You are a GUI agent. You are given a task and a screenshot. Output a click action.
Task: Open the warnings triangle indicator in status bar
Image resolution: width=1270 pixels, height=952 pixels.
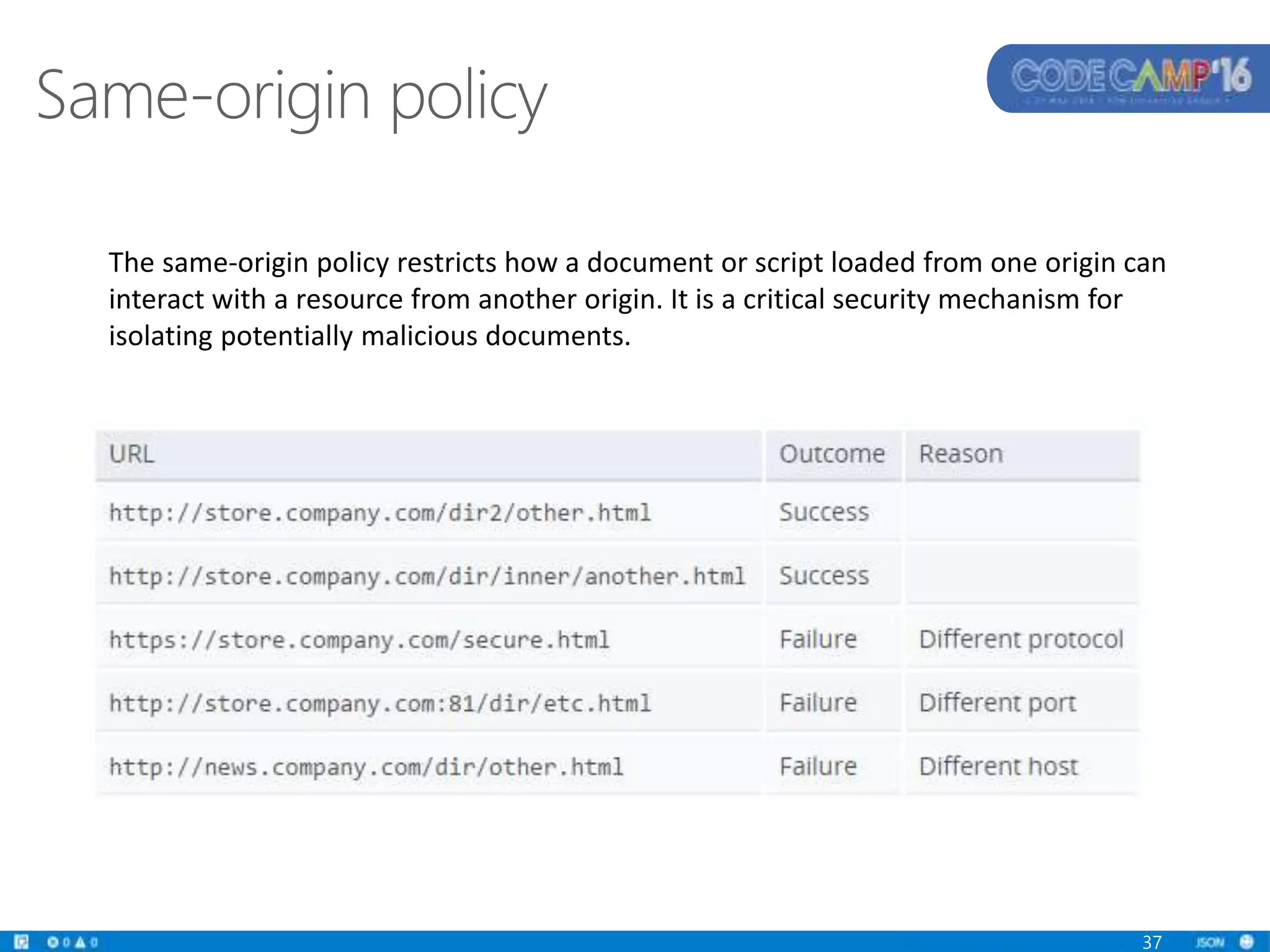coord(87,942)
